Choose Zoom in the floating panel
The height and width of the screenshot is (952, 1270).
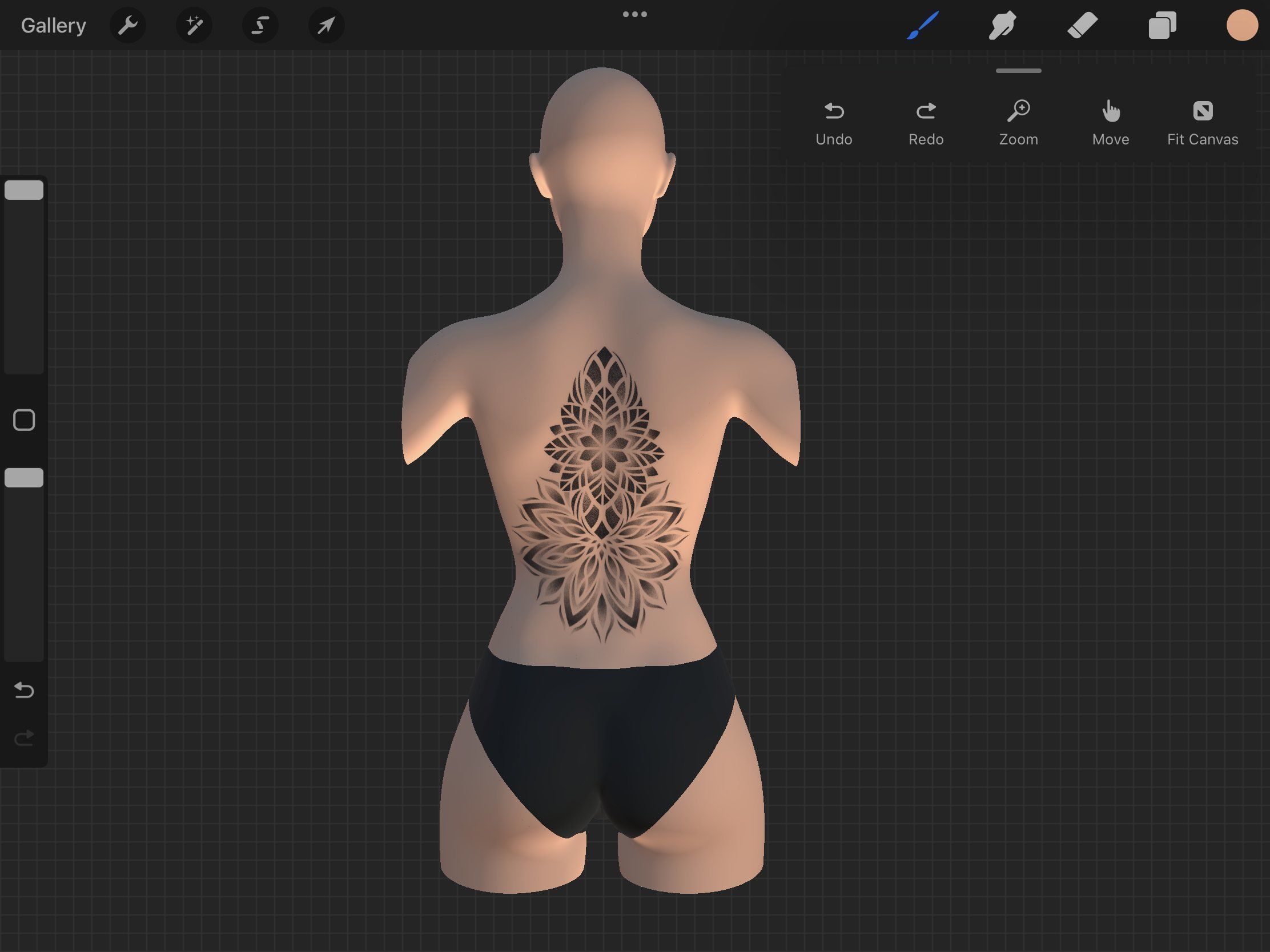coord(1019,123)
